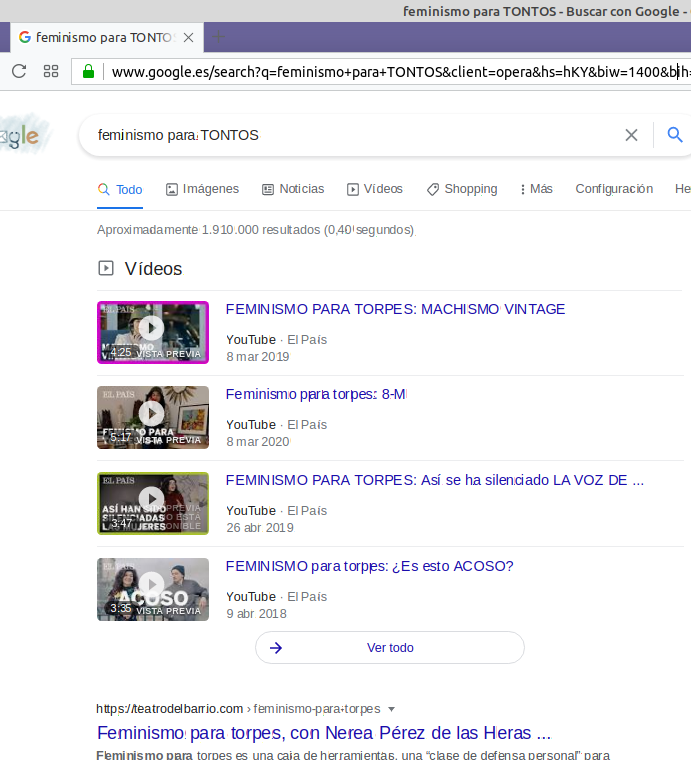Switch to the Vídeos tab
The image size is (691, 760).
point(375,189)
